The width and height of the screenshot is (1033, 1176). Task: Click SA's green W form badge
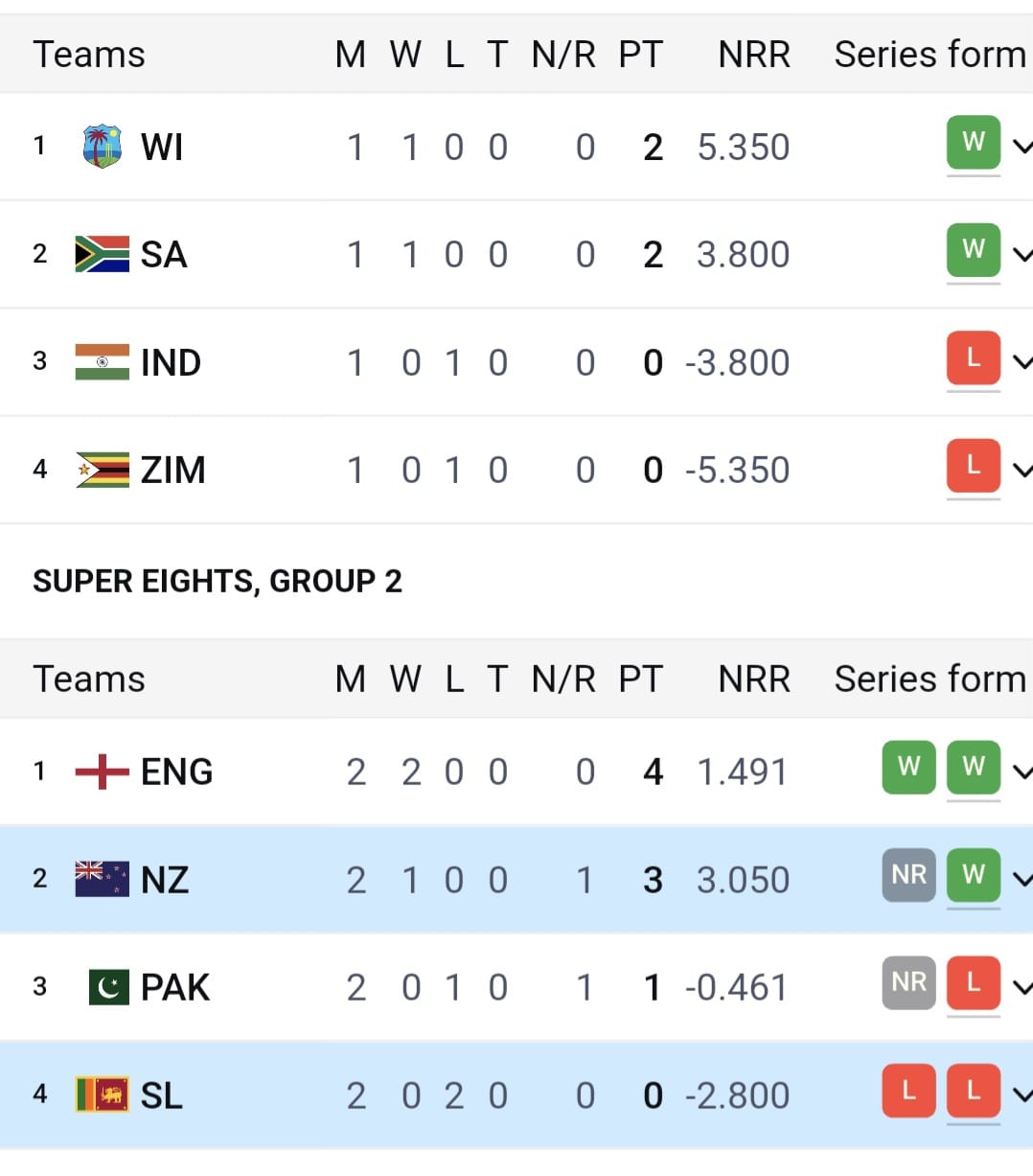click(973, 249)
